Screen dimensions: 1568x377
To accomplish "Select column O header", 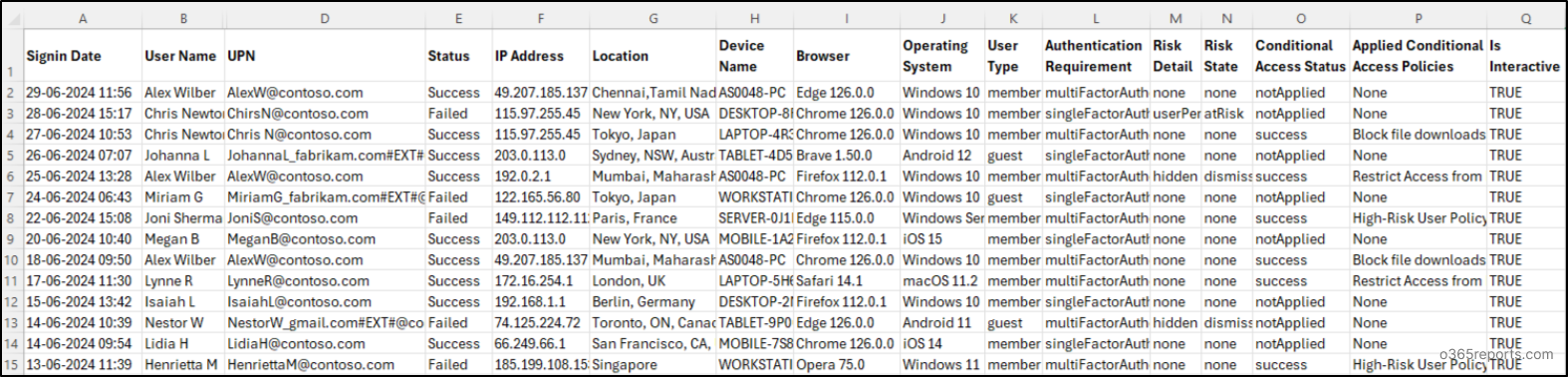I will point(1300,18).
